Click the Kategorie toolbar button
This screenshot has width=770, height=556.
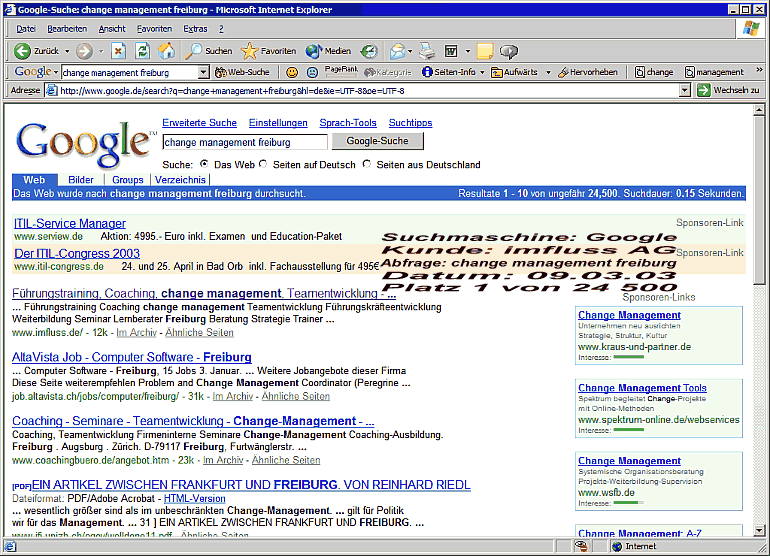pos(388,72)
